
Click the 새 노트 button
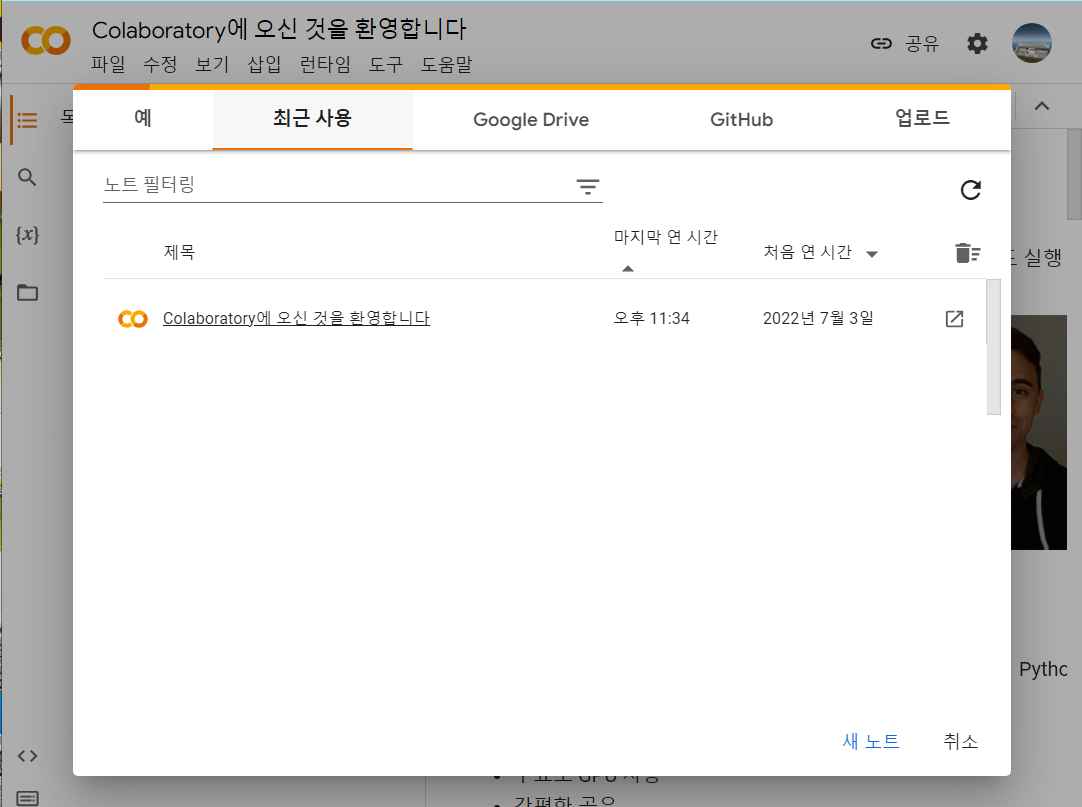pyautogui.click(x=871, y=741)
